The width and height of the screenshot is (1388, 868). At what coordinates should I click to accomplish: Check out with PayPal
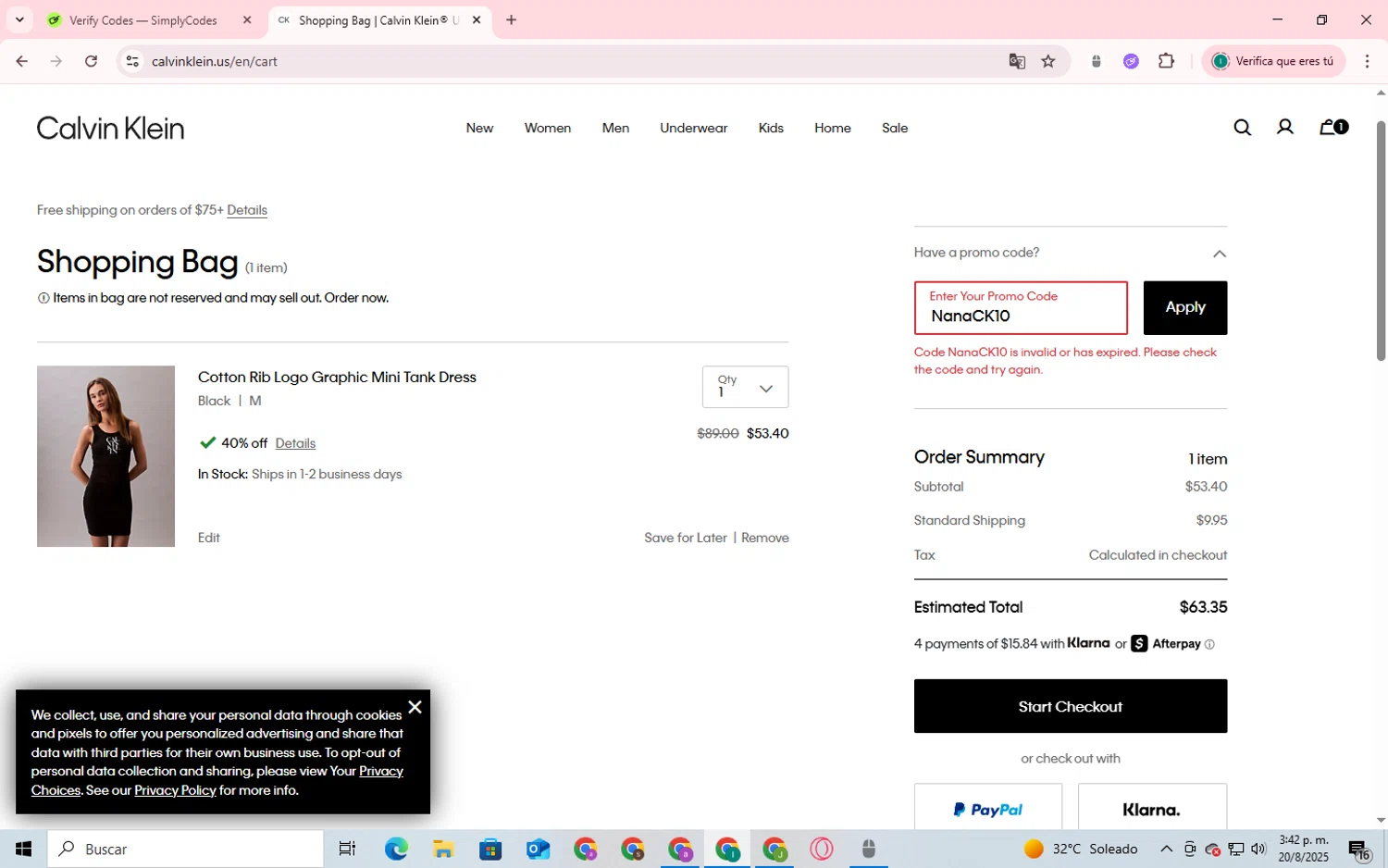pos(988,807)
